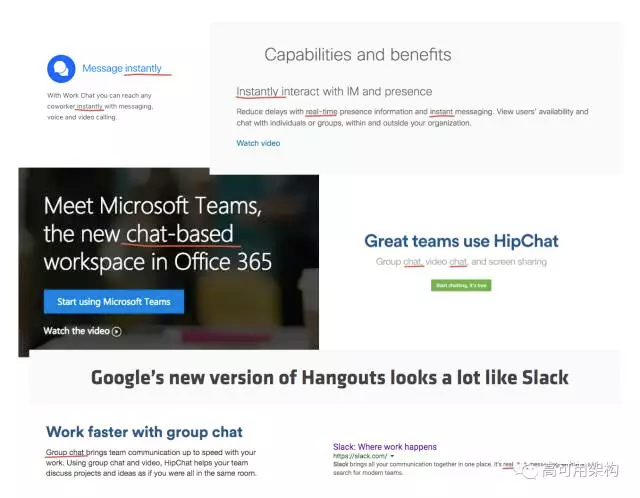Click Meet Microsoft Teams headline text
The image size is (640, 498).
[158, 234]
